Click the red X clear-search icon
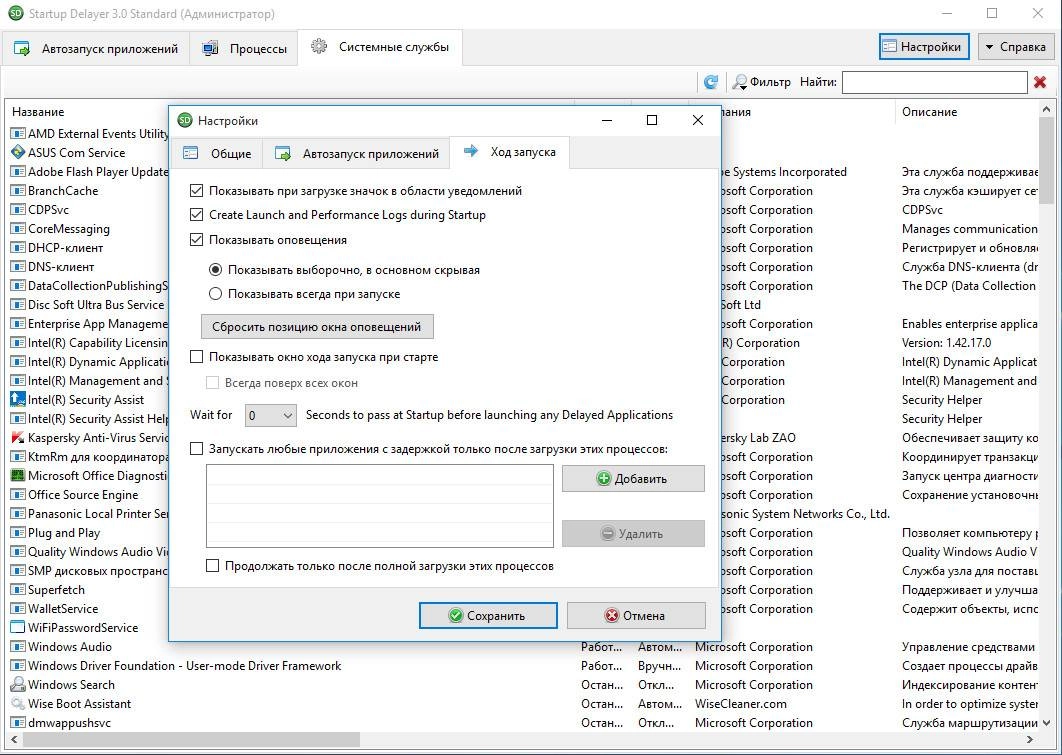The height and width of the screenshot is (755, 1062). point(1040,82)
